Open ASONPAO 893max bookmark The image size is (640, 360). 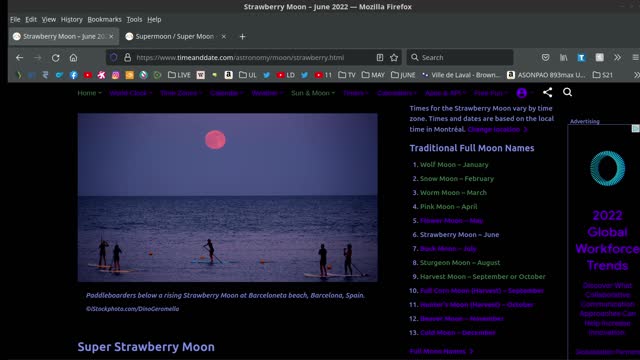(x=546, y=75)
